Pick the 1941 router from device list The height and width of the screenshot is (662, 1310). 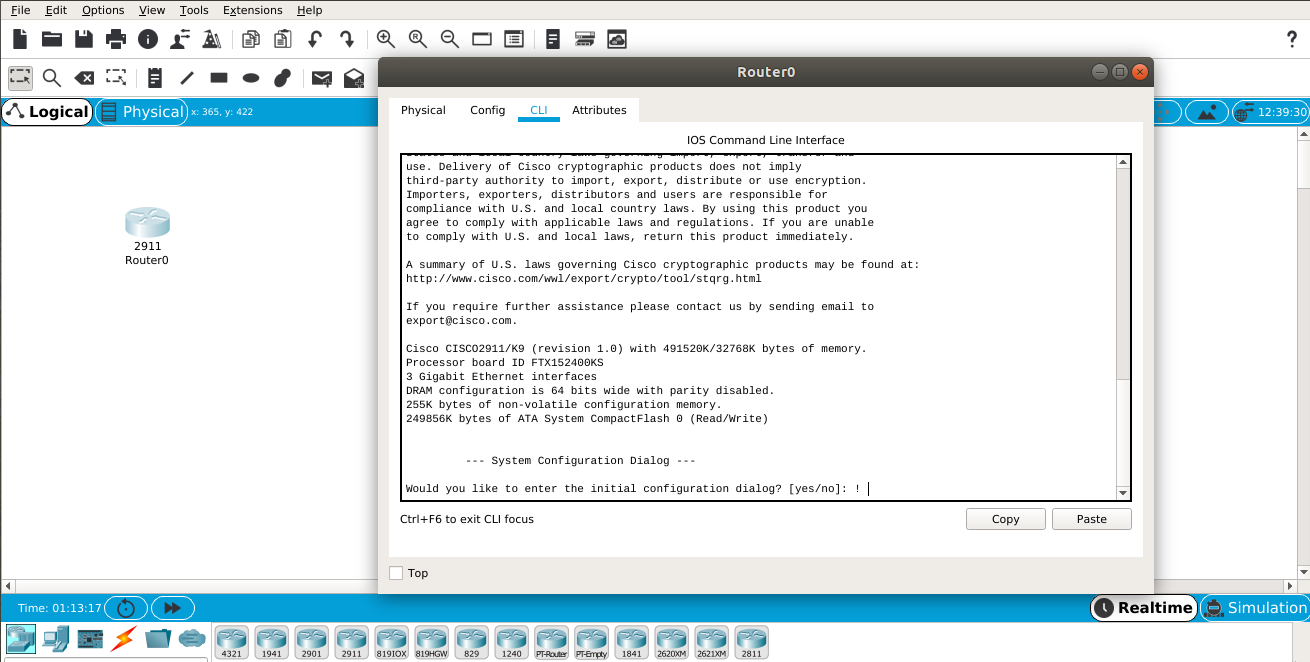click(x=271, y=642)
